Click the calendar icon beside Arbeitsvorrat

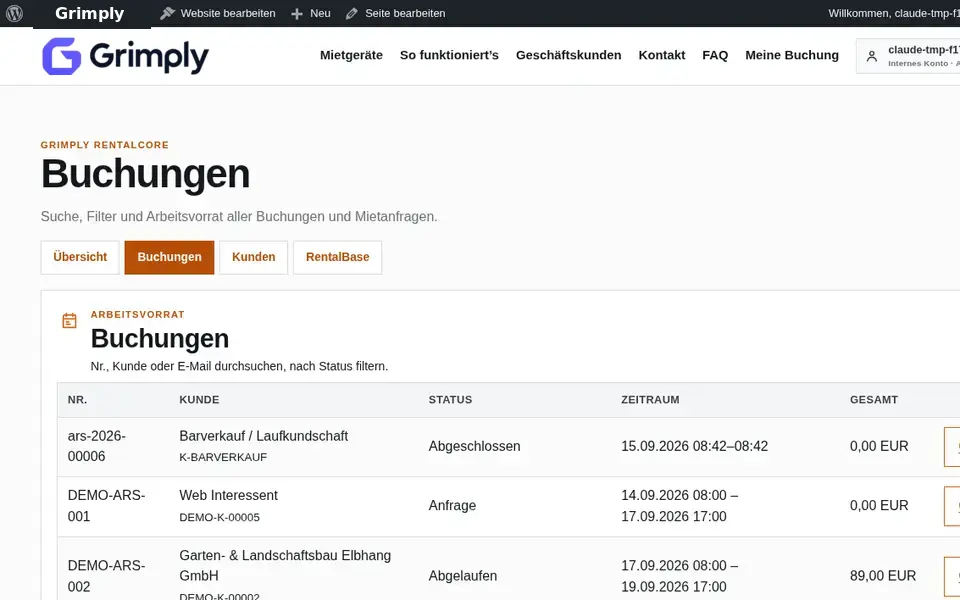pyautogui.click(x=69, y=320)
